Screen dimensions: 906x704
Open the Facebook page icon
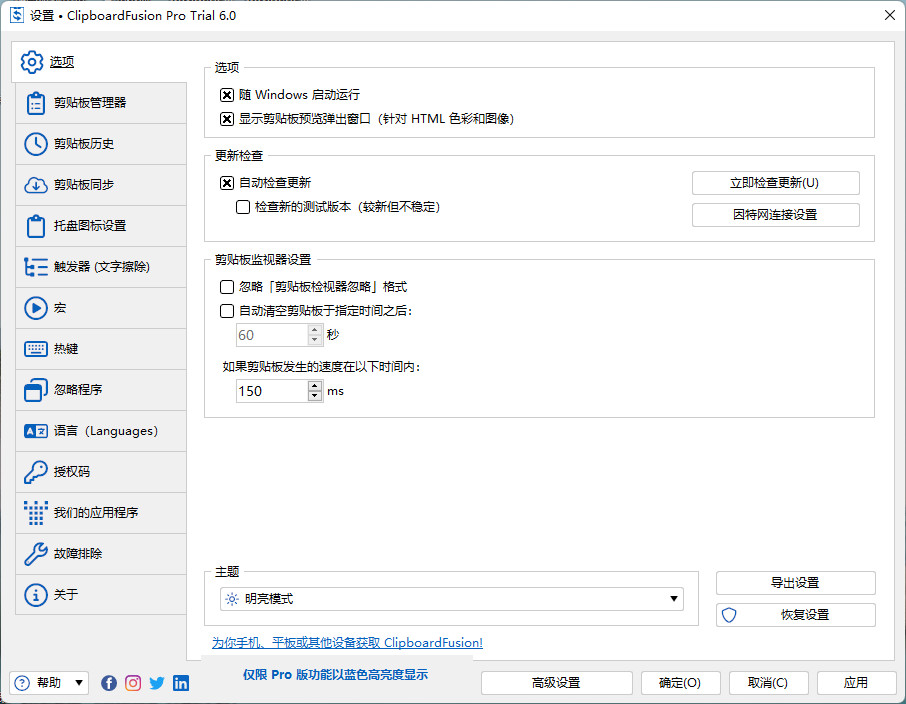[109, 683]
